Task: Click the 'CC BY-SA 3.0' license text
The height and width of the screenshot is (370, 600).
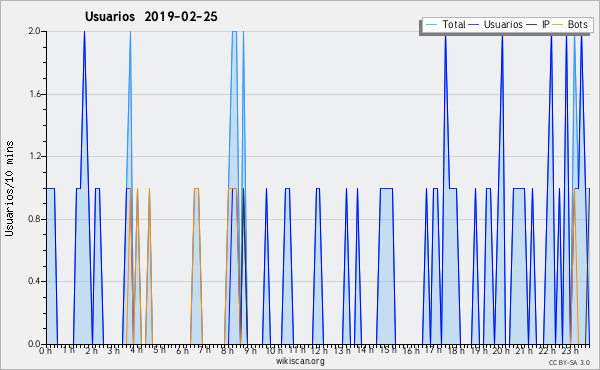Action: pyautogui.click(x=569, y=363)
